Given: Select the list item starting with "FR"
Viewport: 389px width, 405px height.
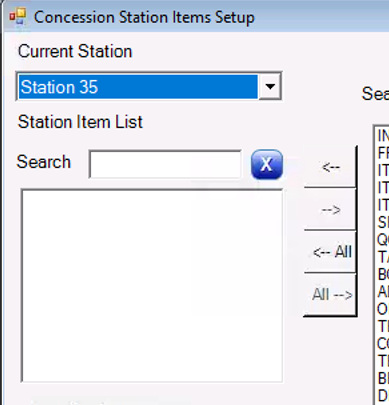Looking at the screenshot, I should tap(383, 153).
